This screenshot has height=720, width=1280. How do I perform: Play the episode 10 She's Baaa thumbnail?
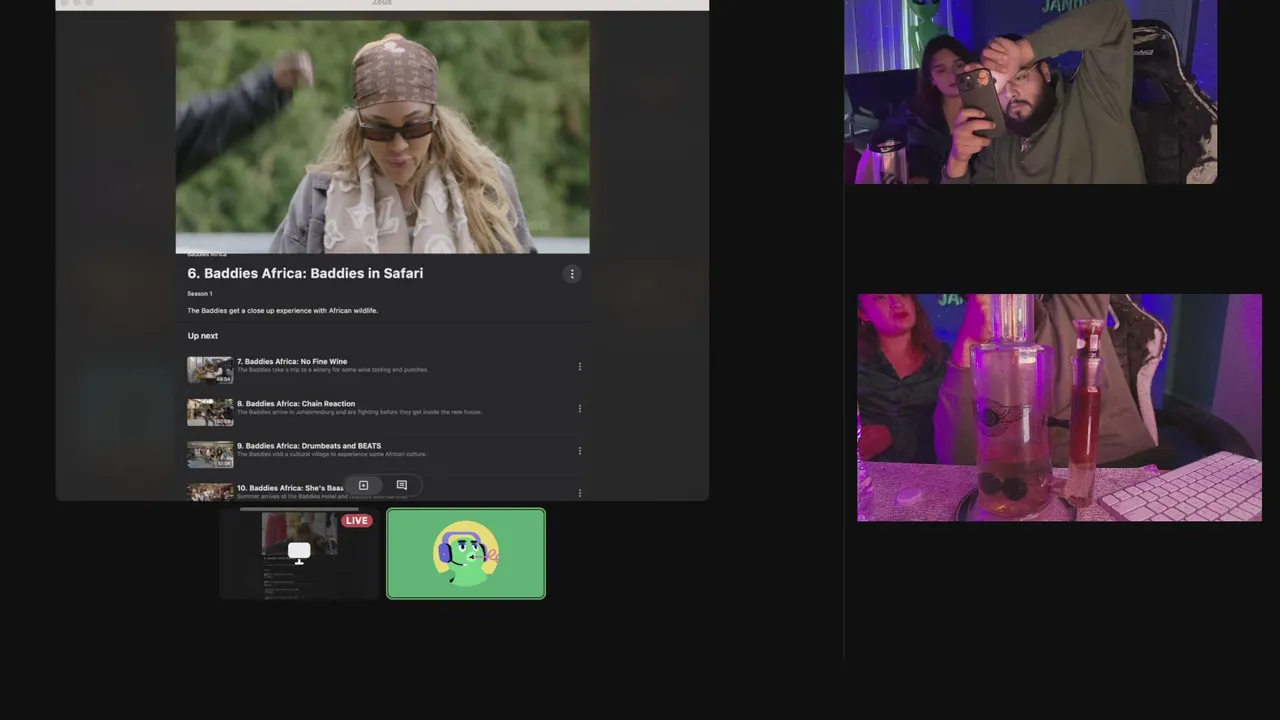(x=210, y=492)
